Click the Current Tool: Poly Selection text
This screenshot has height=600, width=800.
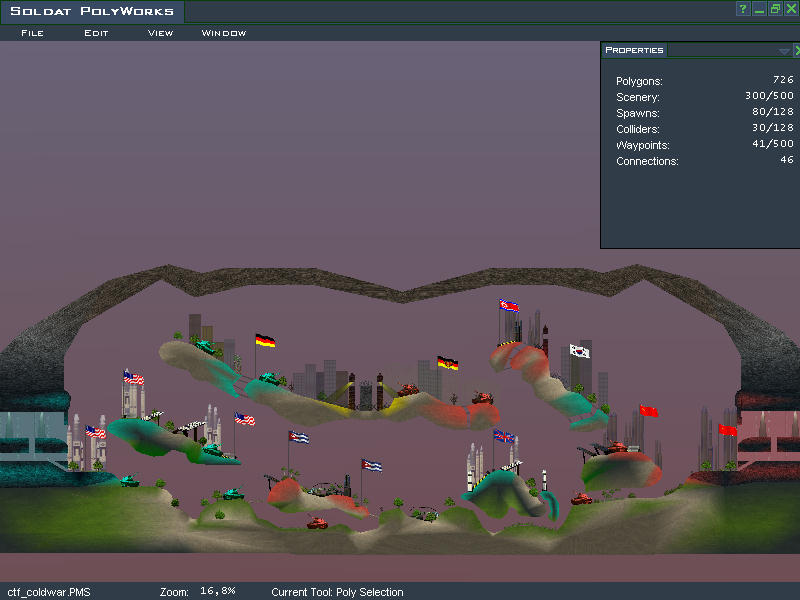(x=337, y=592)
